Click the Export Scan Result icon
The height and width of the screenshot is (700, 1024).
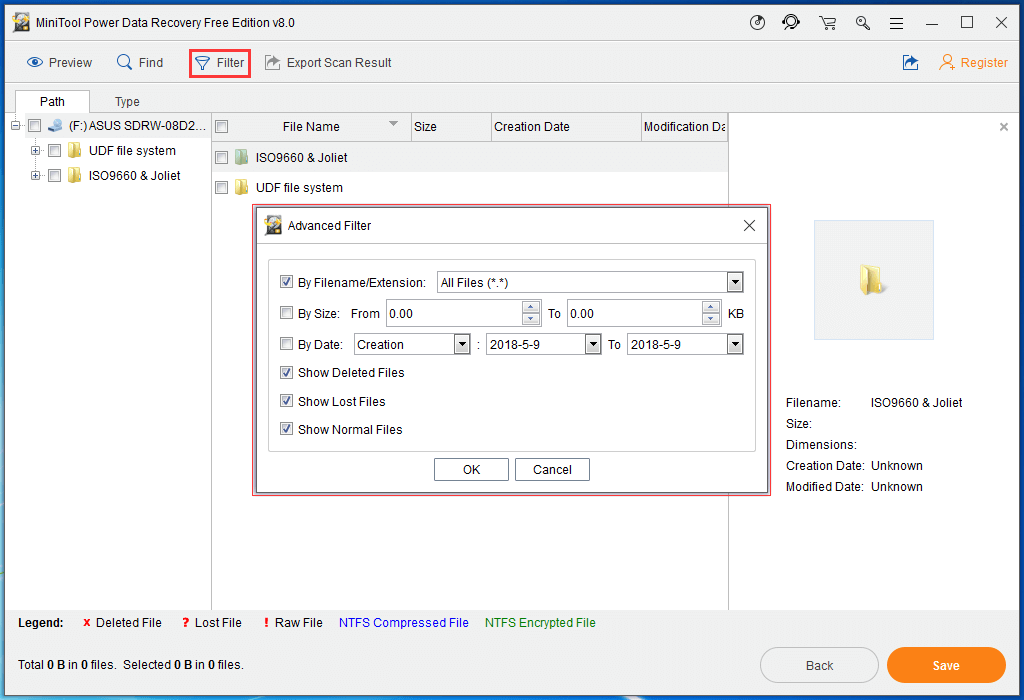(271, 62)
